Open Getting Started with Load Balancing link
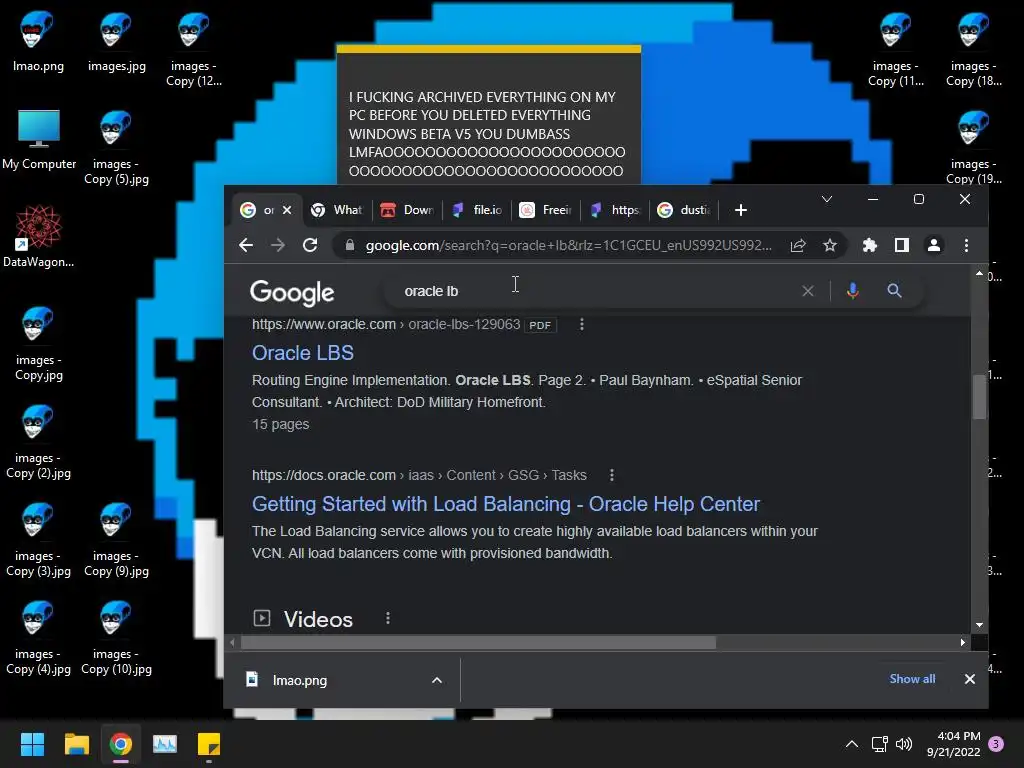Screen dimensions: 1024x768 506,504
